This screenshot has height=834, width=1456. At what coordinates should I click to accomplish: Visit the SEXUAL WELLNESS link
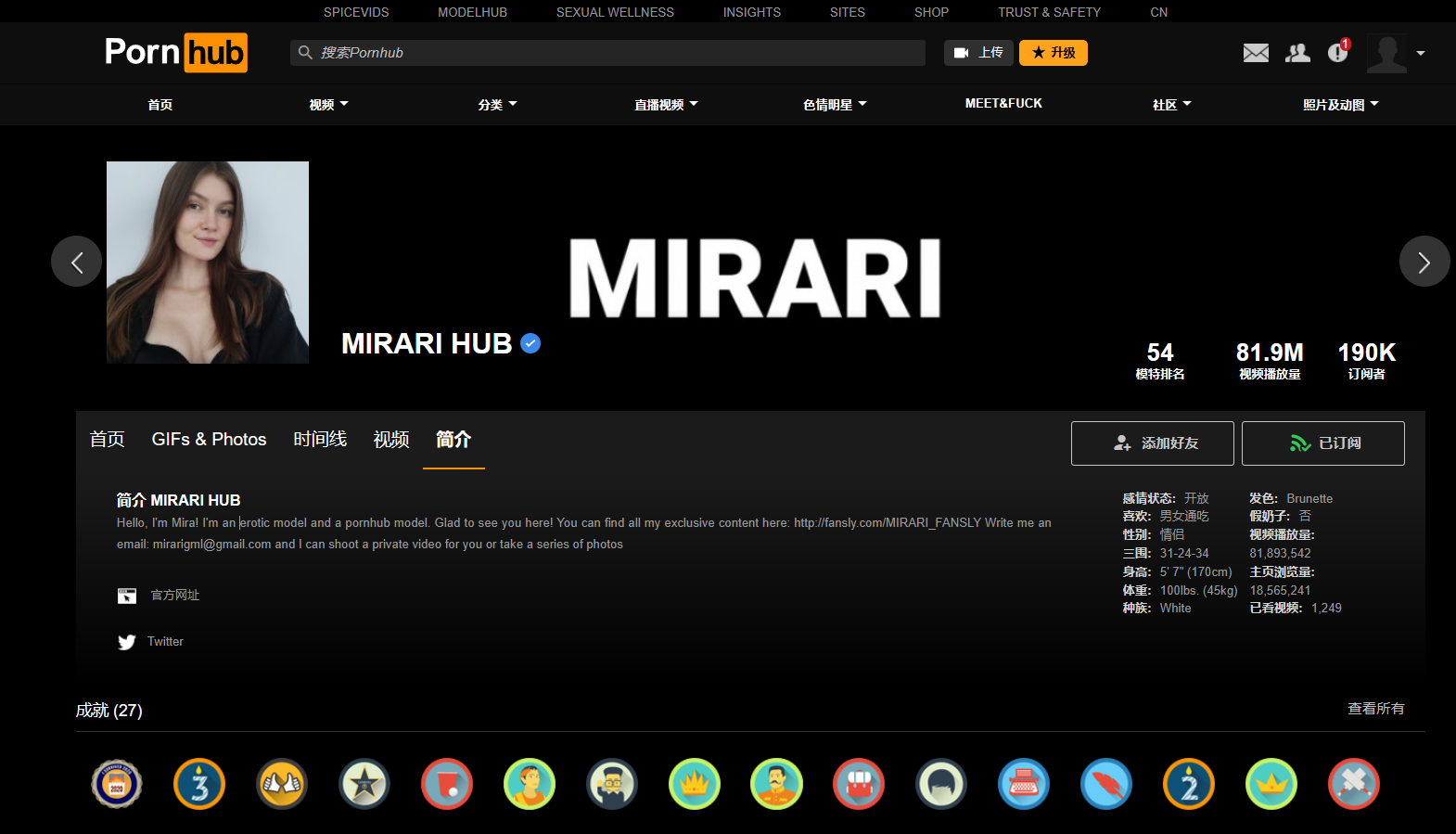(615, 12)
